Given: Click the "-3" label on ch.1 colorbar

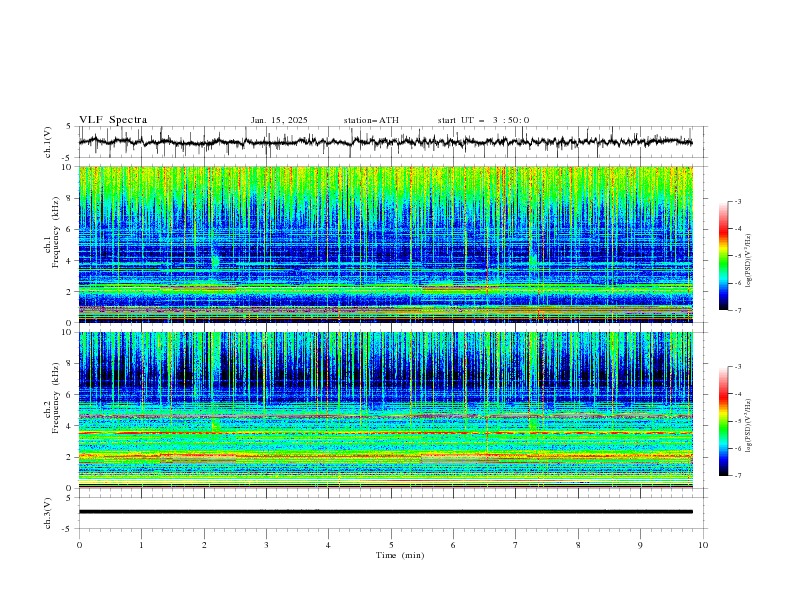Looking at the screenshot, I should 738,201.
